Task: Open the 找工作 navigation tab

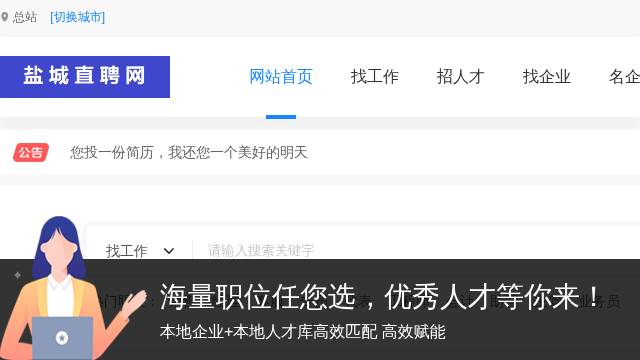Action: [x=375, y=77]
